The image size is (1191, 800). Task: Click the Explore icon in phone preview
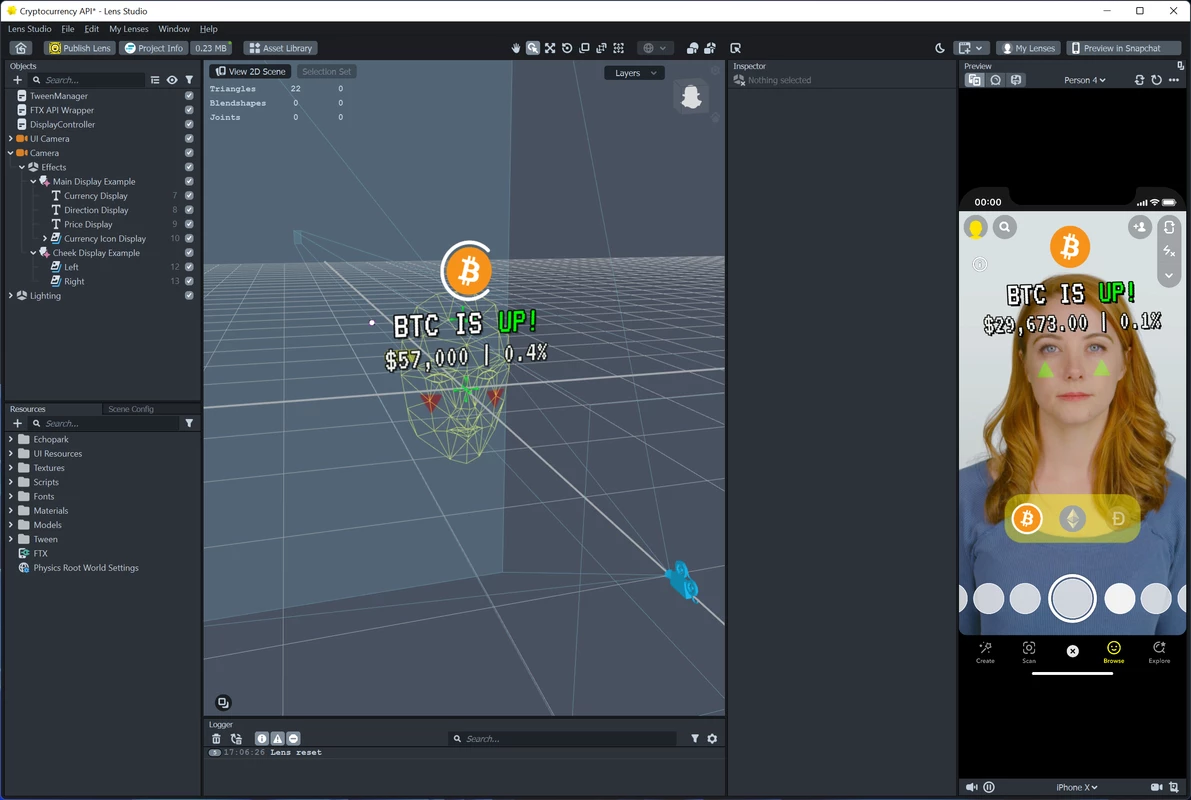[1159, 652]
